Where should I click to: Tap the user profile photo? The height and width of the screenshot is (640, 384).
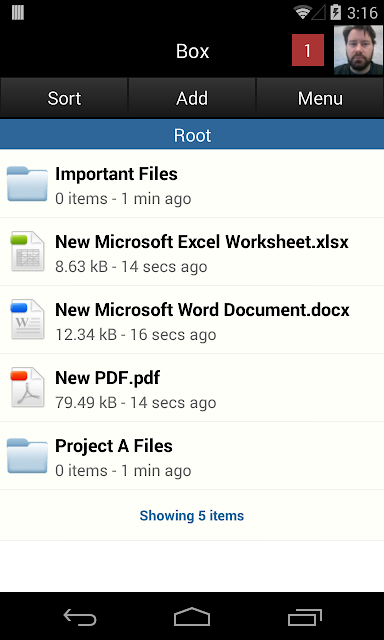coord(358,50)
